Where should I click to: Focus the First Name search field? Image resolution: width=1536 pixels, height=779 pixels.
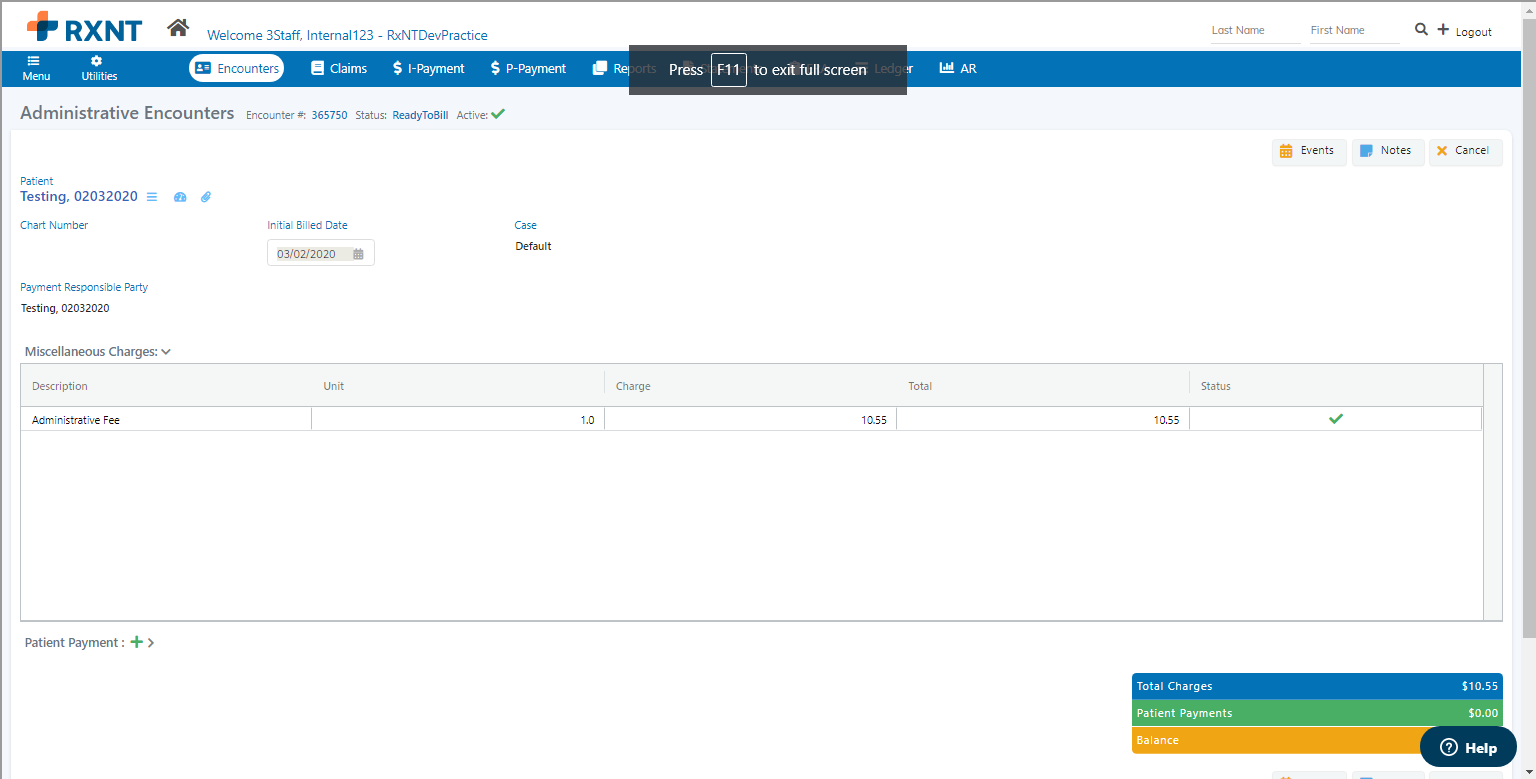1354,31
